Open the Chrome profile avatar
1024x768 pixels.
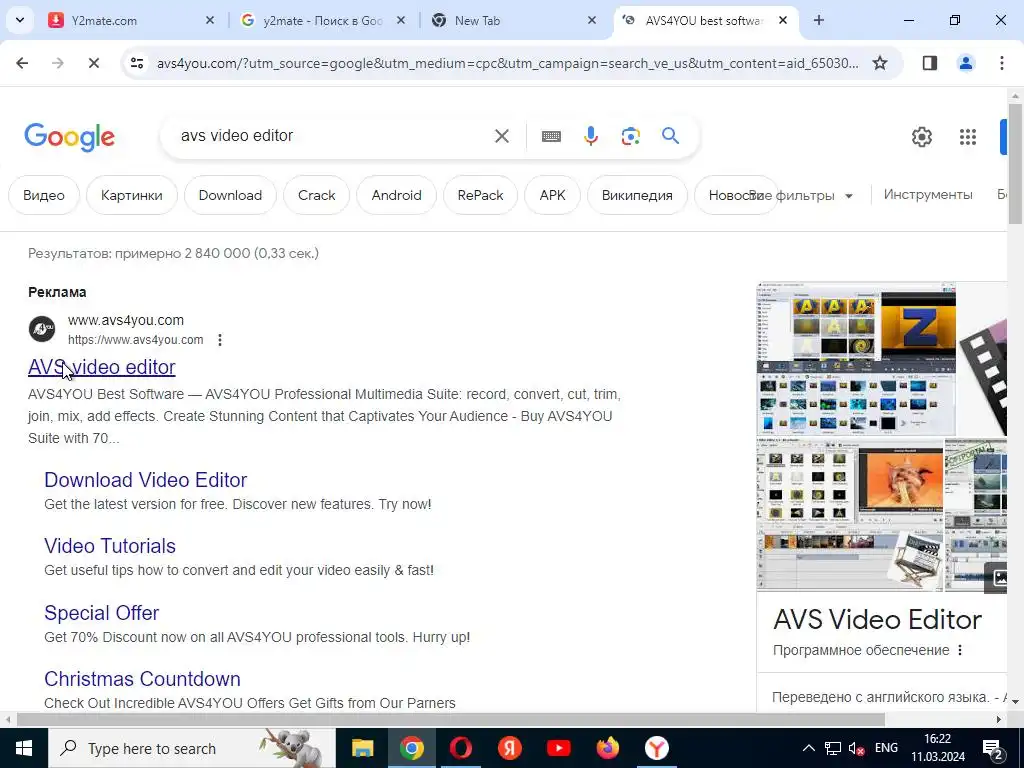click(x=965, y=63)
